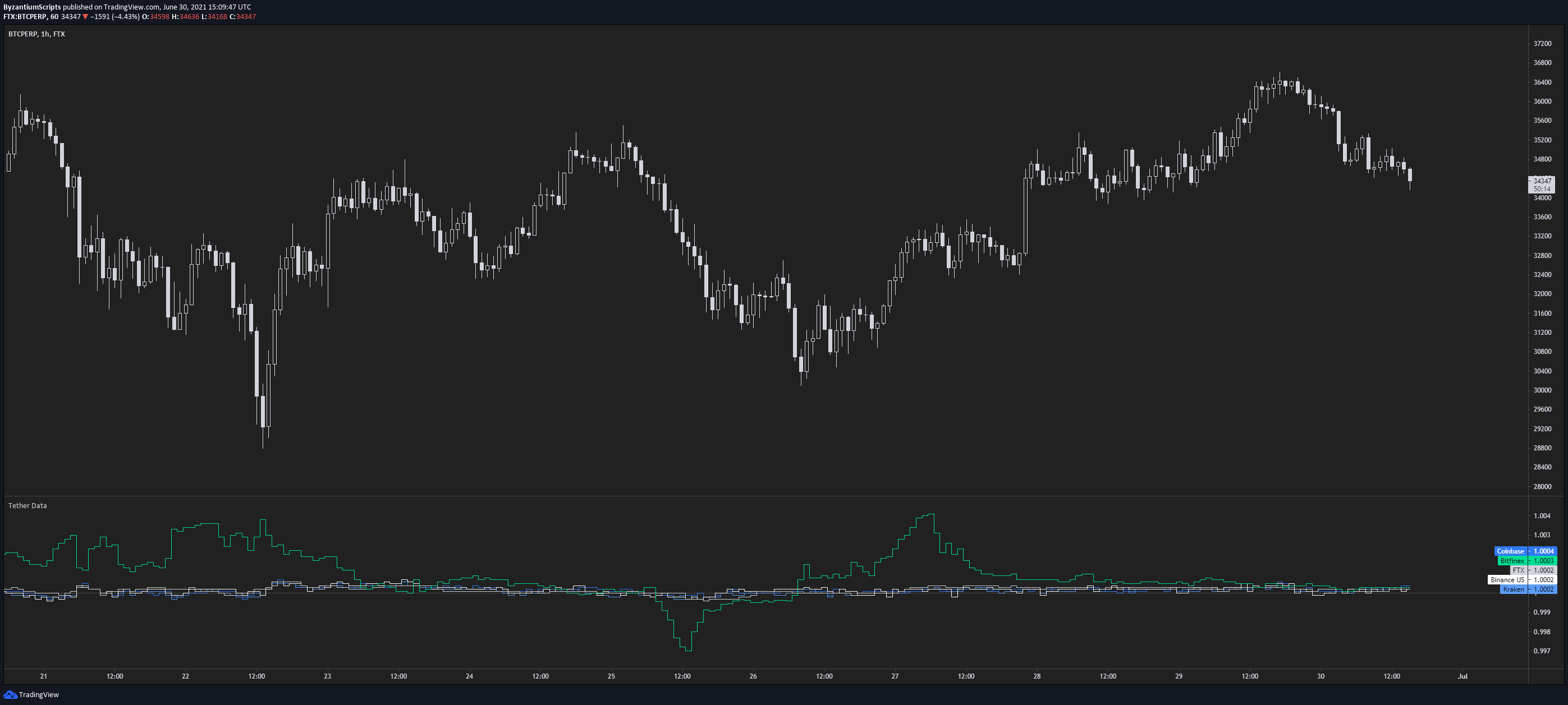Click the '36400' price axis label
This screenshot has height=705, width=1568.
click(1542, 82)
